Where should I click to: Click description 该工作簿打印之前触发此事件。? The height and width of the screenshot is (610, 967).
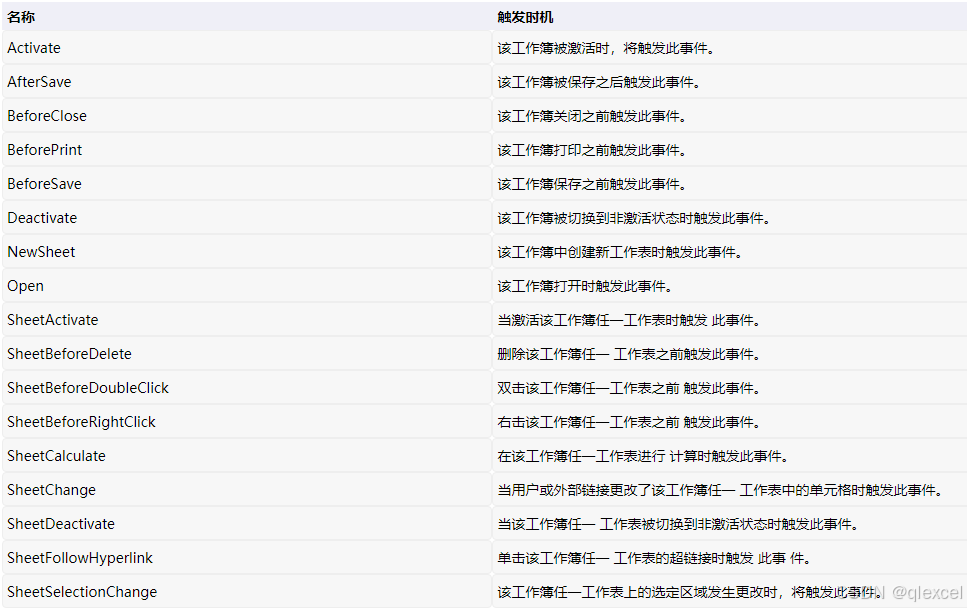point(591,150)
